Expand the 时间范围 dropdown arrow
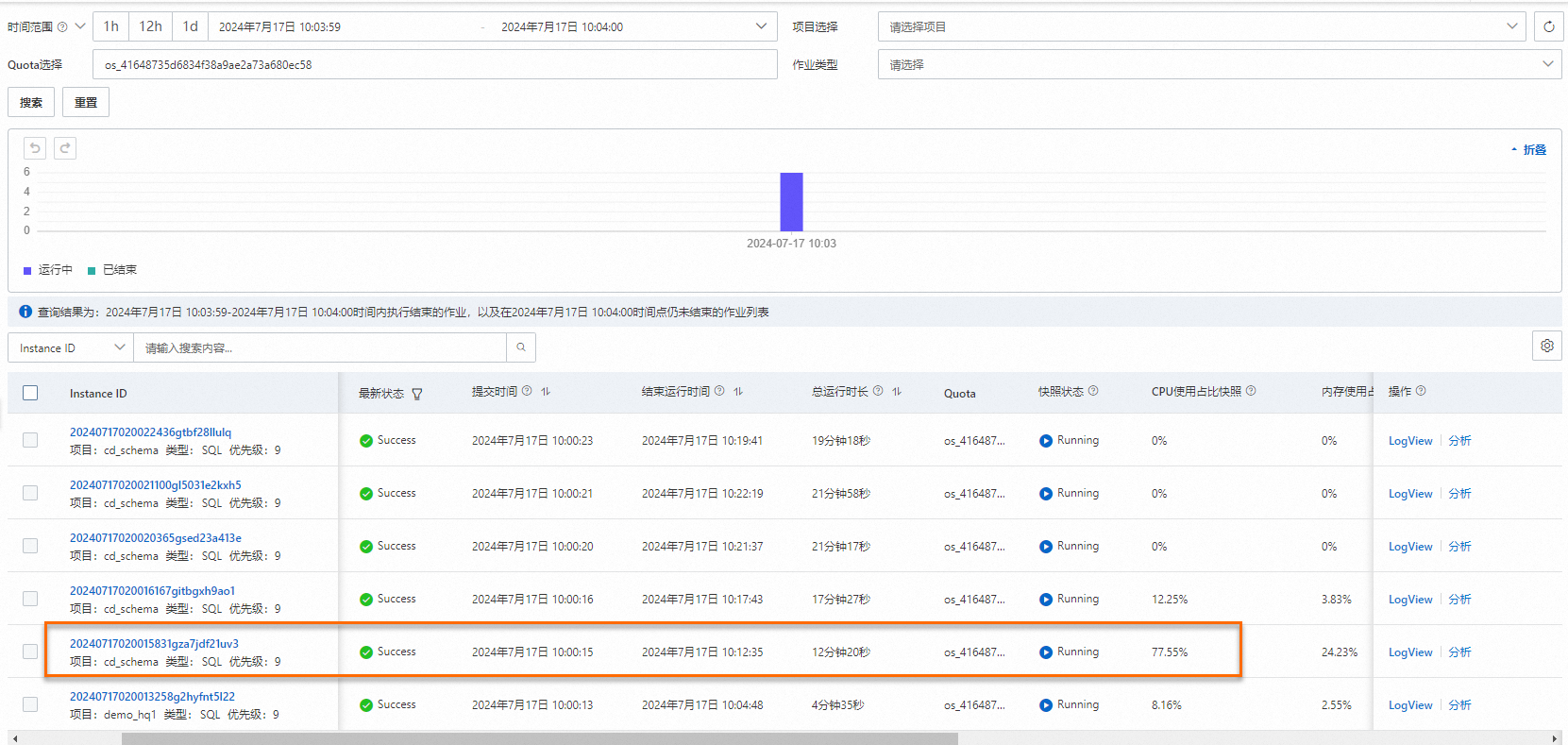 click(x=80, y=26)
